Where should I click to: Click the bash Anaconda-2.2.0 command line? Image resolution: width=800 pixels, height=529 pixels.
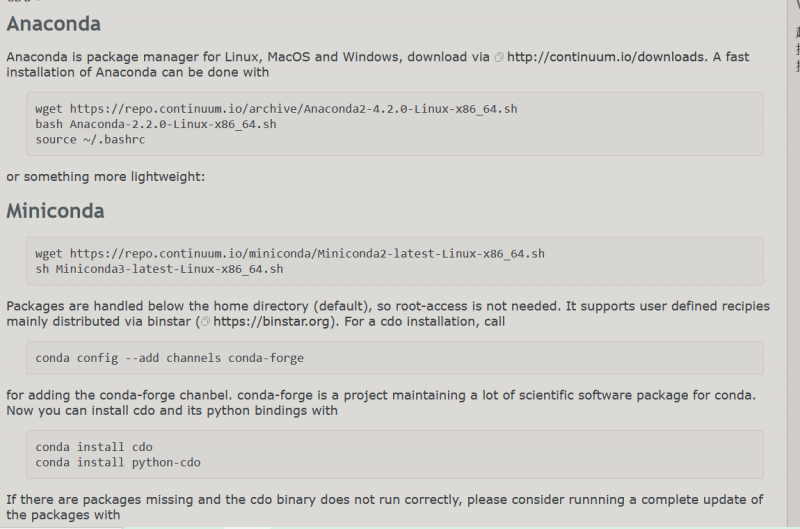[155, 124]
